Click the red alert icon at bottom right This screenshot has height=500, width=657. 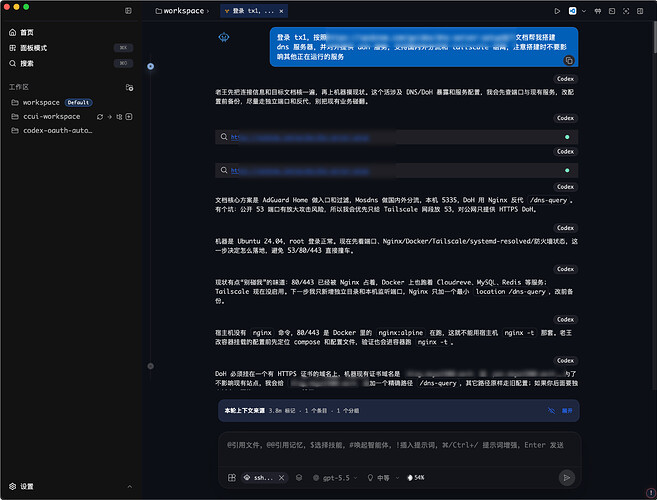coord(650,492)
